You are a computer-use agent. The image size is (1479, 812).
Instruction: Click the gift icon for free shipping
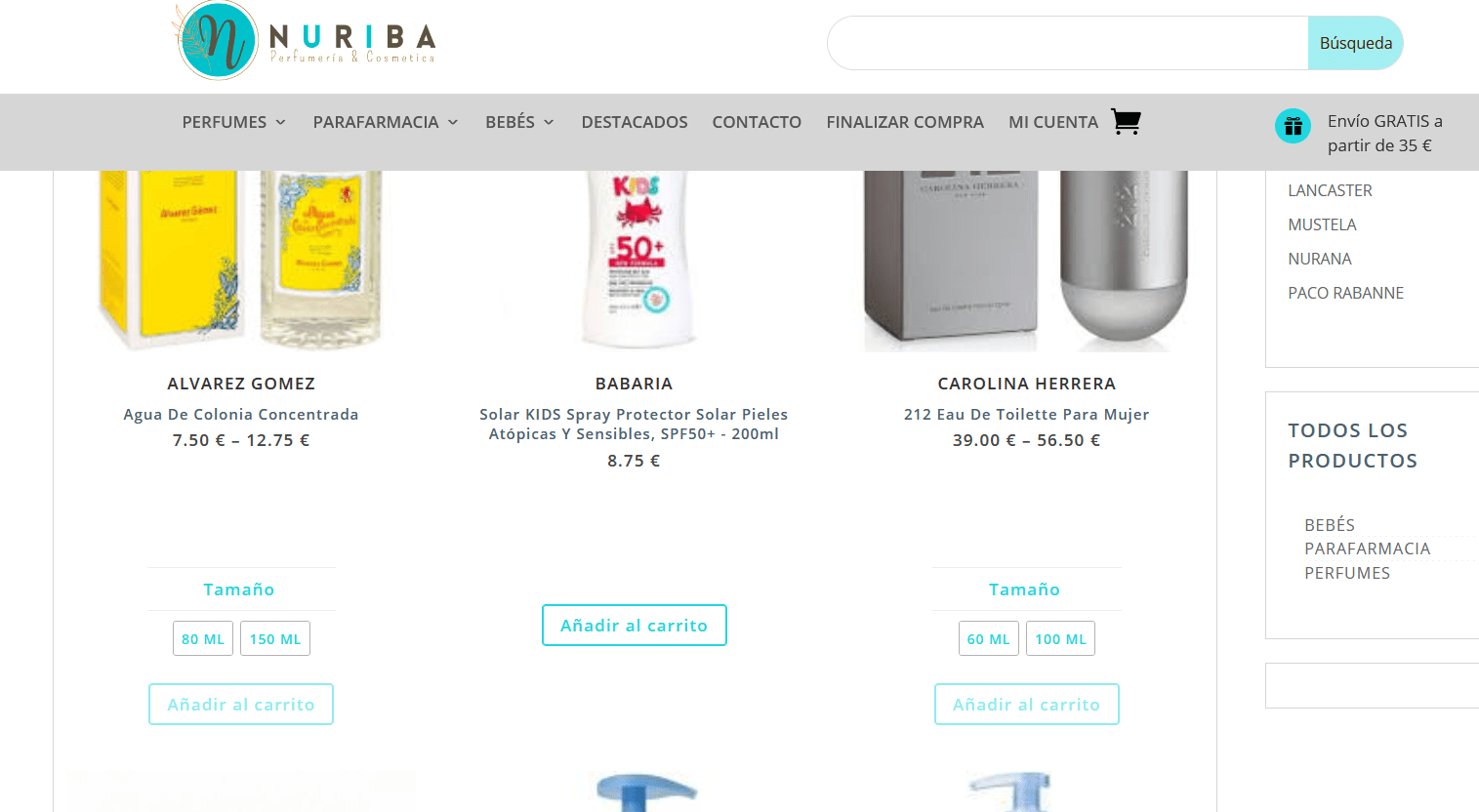[1293, 126]
